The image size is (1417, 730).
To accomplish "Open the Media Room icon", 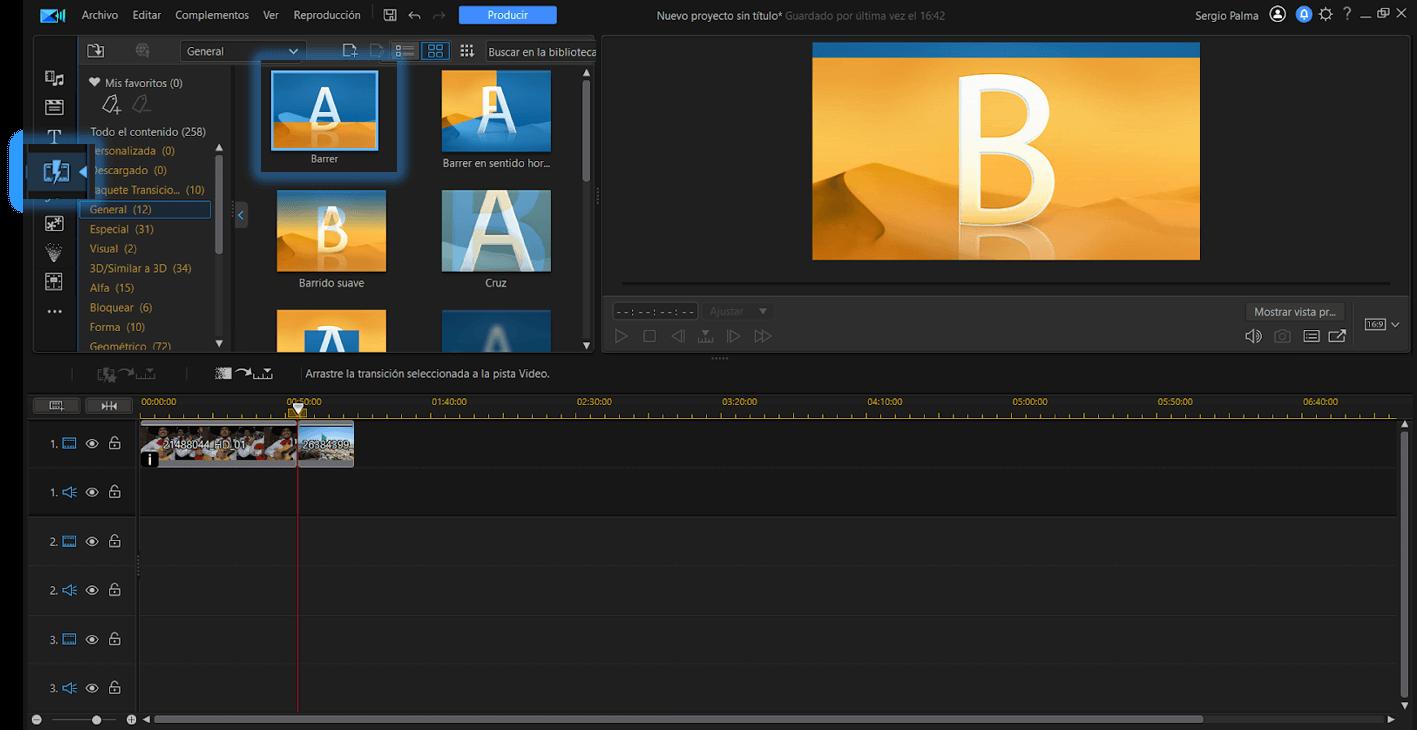I will click(x=54, y=78).
